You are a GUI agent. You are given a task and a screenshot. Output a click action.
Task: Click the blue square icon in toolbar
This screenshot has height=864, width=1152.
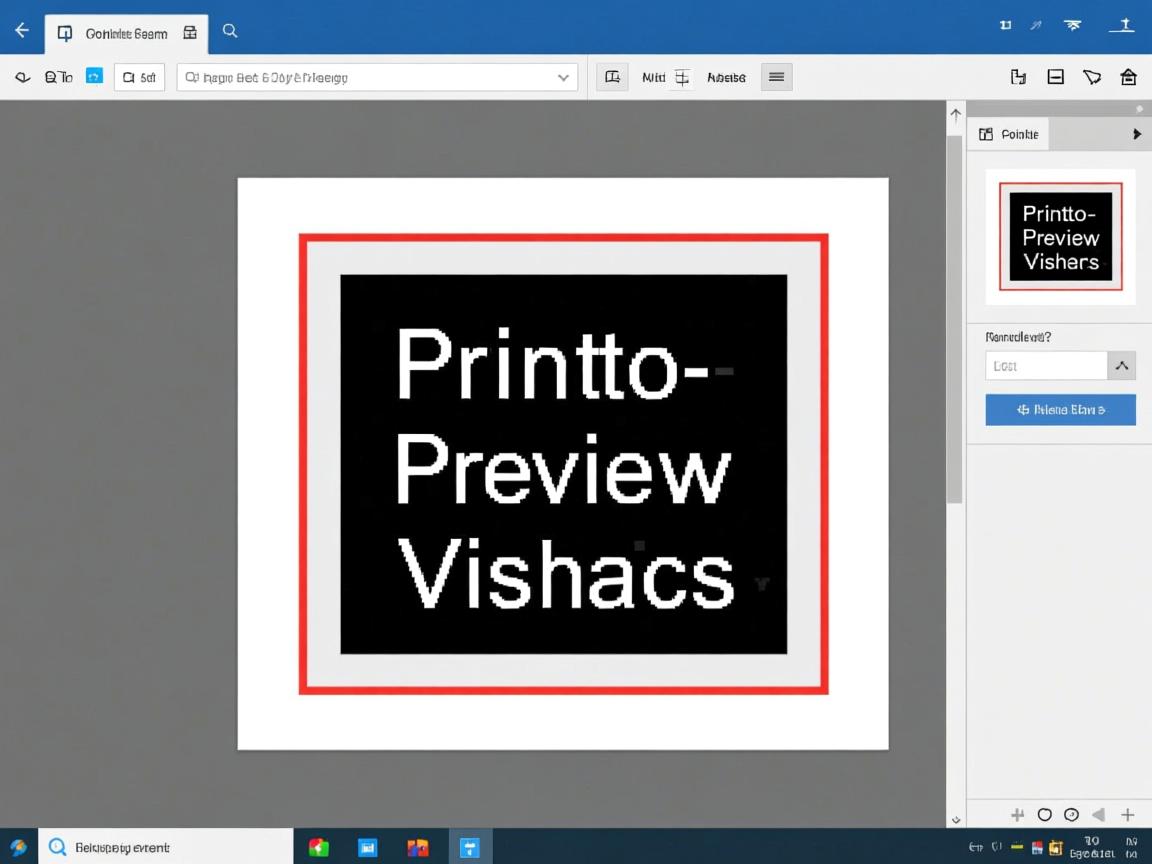pyautogui.click(x=94, y=76)
